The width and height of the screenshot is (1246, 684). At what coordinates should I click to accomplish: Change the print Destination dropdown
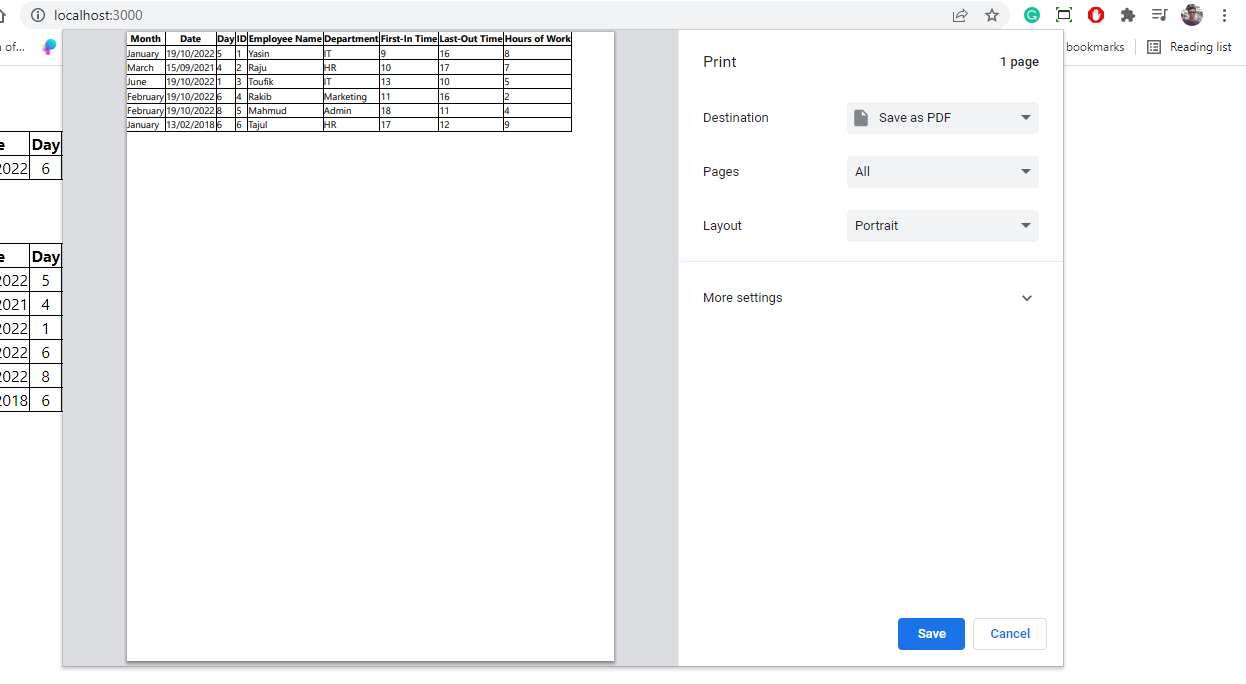tap(941, 117)
